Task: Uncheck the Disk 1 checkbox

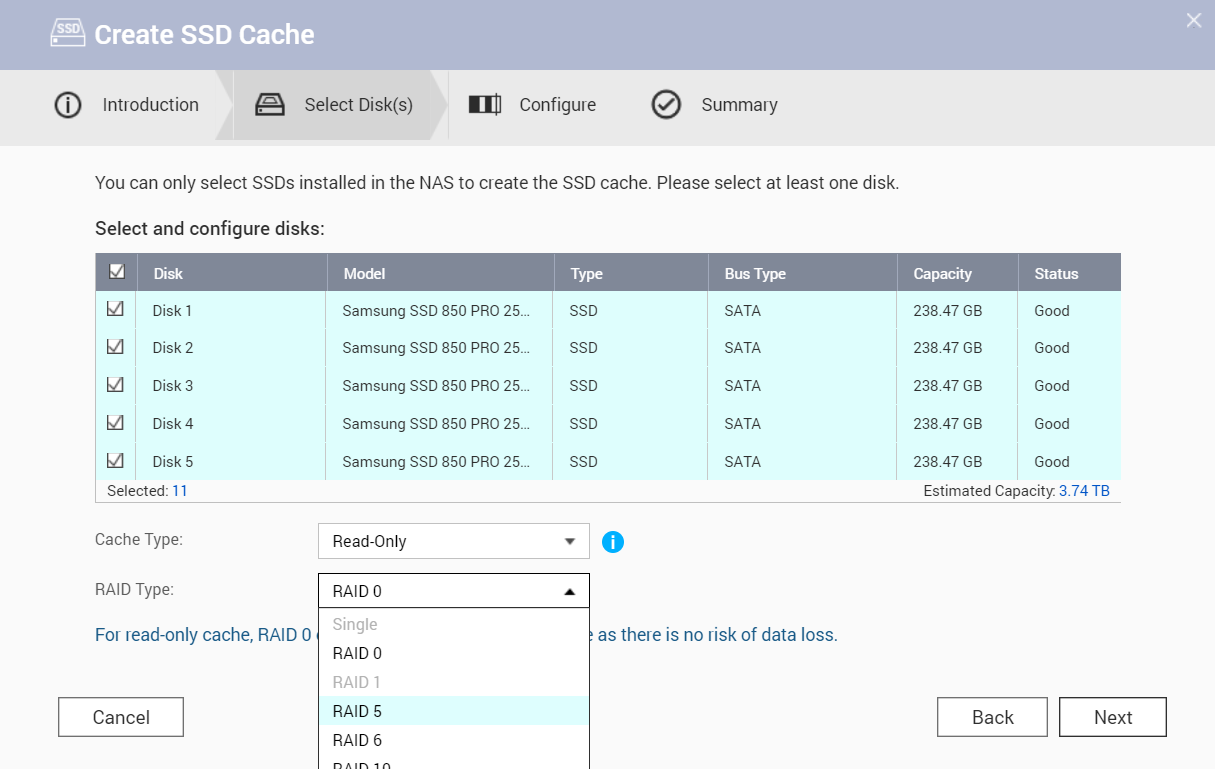Action: [116, 310]
